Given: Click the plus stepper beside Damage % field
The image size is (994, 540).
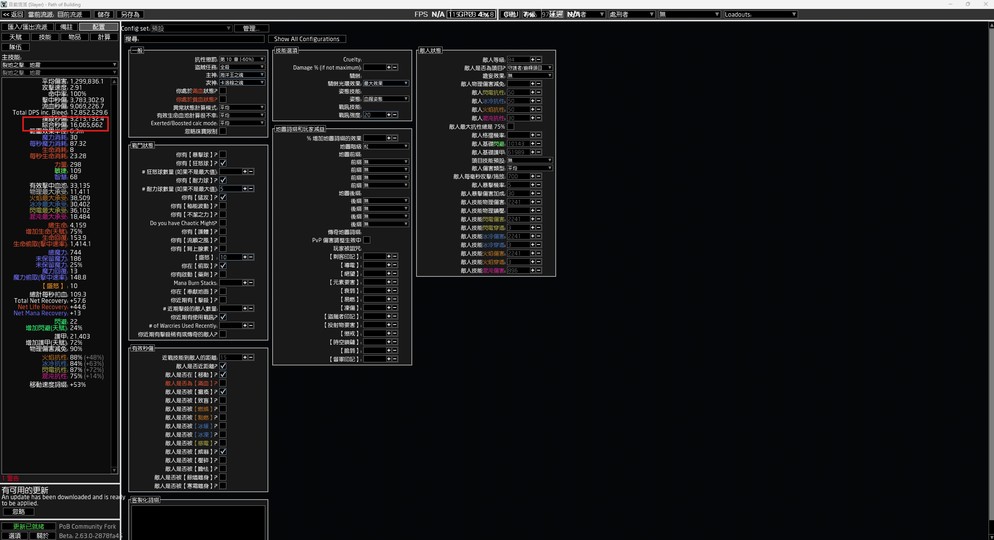Looking at the screenshot, I should pyautogui.click(x=388, y=68).
